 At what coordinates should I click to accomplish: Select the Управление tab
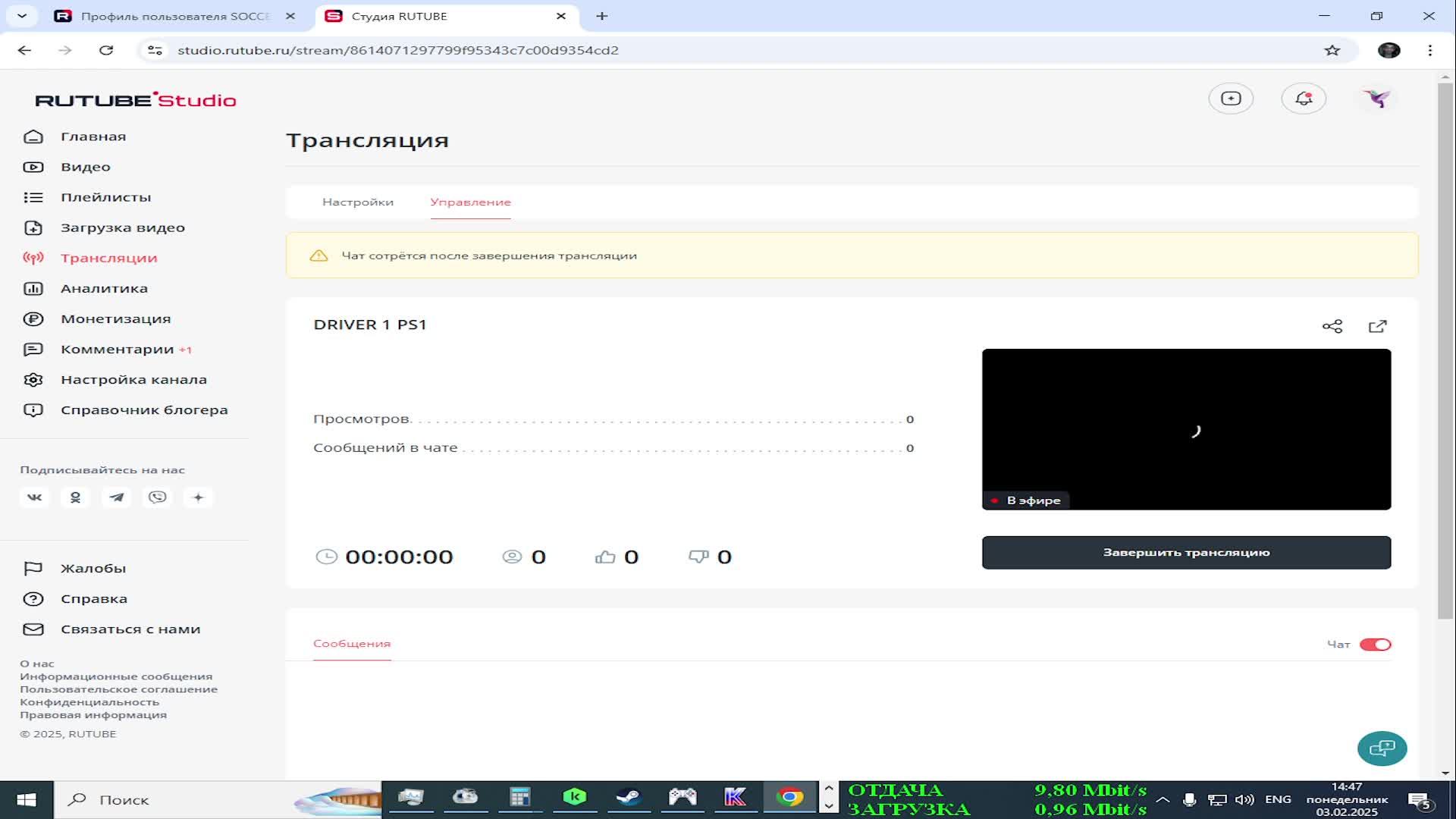pyautogui.click(x=470, y=202)
